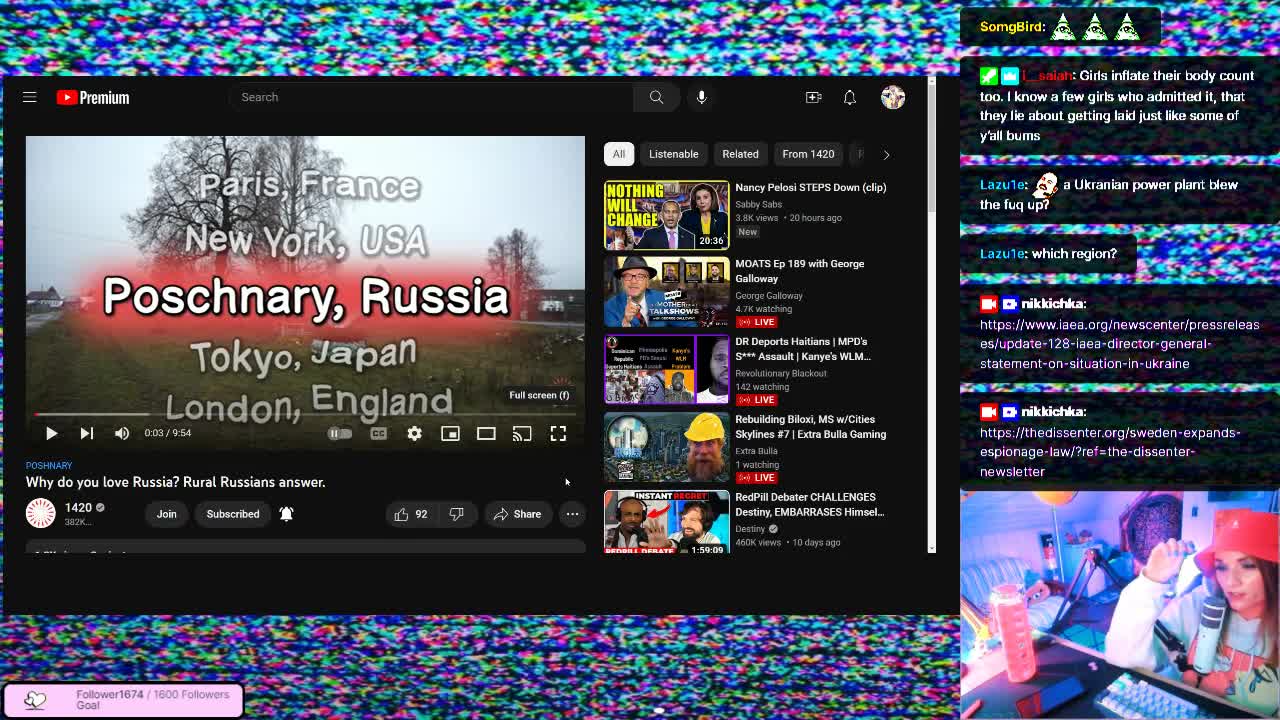Click the search magnifier button
The height and width of the screenshot is (720, 1280).
pyautogui.click(x=656, y=97)
